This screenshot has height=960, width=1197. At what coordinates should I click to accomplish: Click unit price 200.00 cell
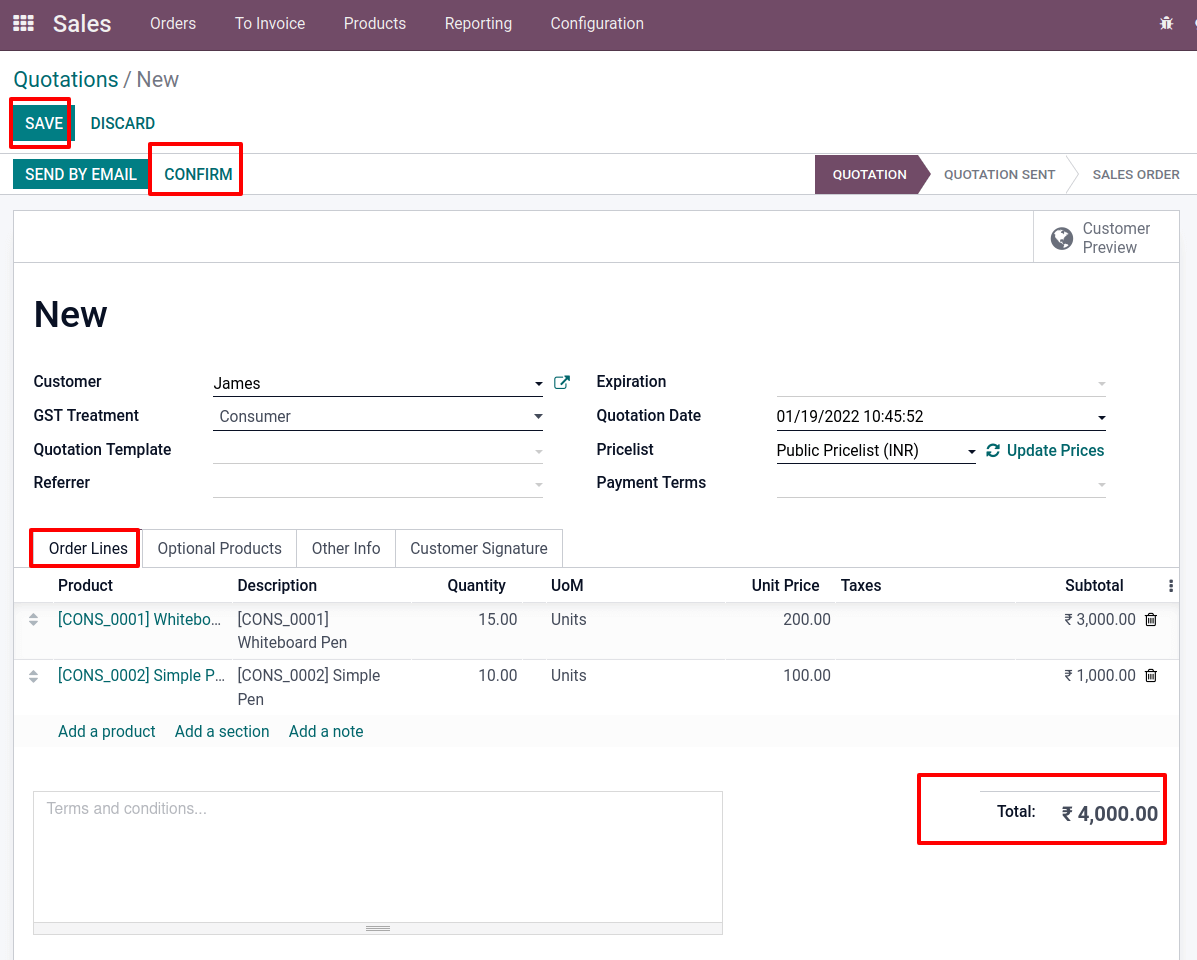(806, 619)
